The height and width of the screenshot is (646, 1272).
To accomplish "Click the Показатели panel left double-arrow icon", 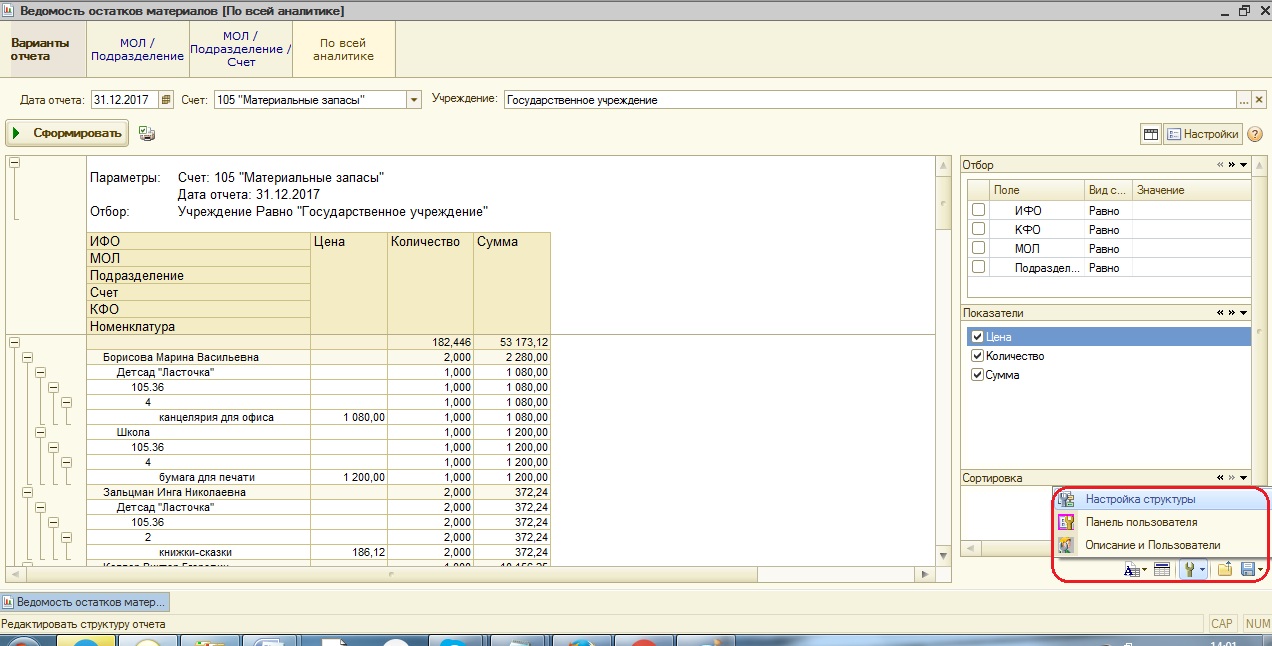I will click(x=1220, y=313).
